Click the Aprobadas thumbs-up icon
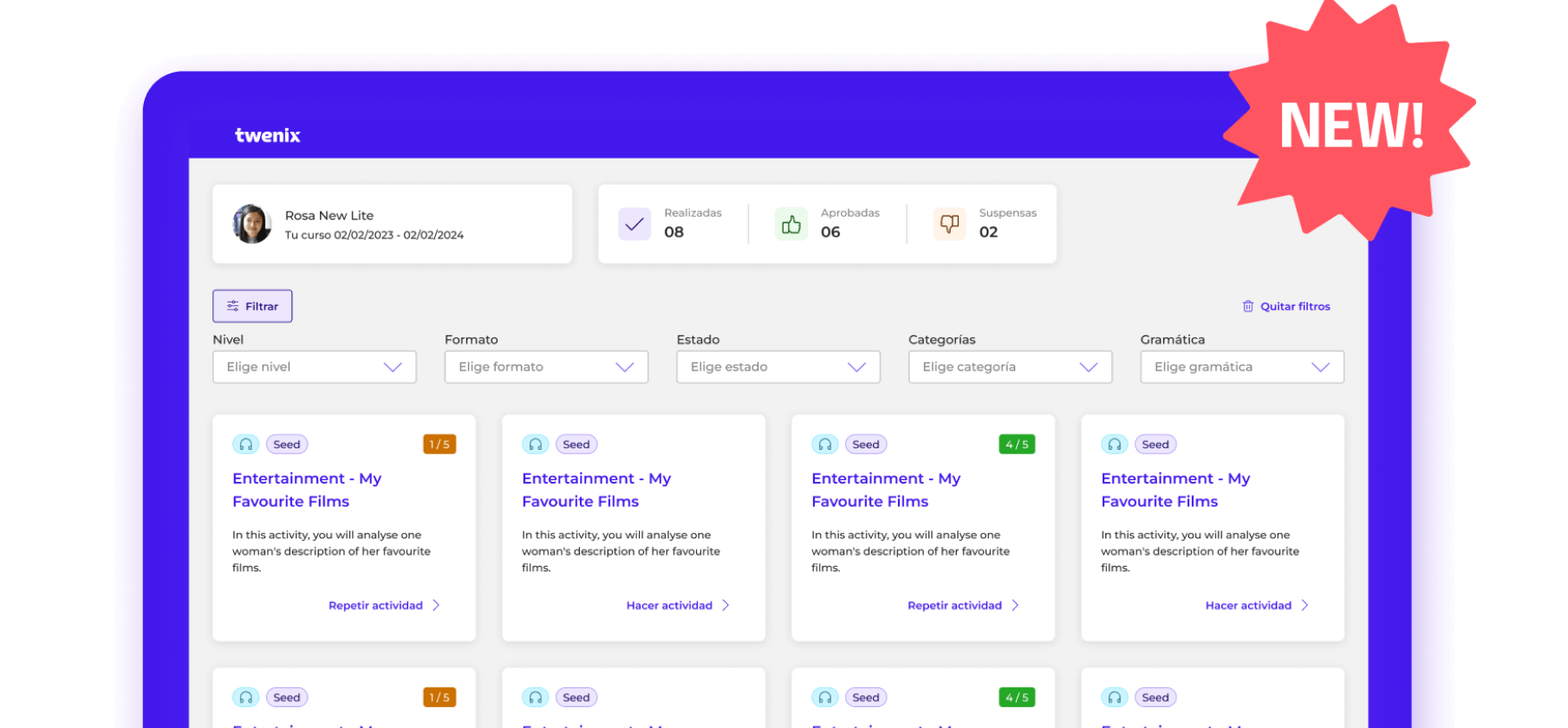Viewport: 1568px width, 728px height. 791,224
